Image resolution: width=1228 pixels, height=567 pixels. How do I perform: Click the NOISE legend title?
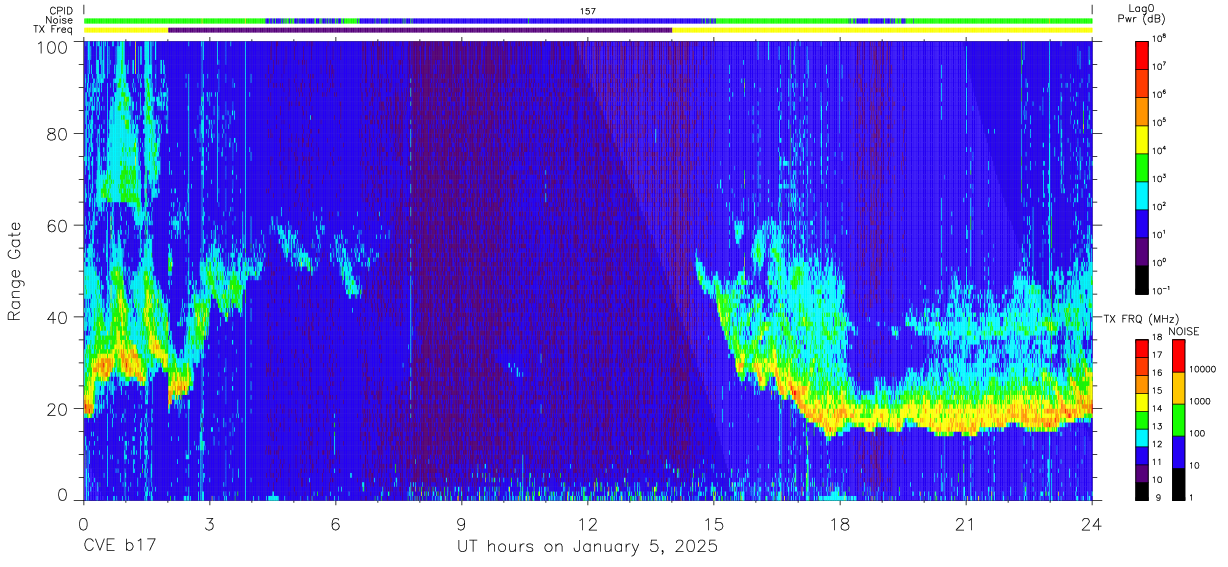coord(1185,330)
